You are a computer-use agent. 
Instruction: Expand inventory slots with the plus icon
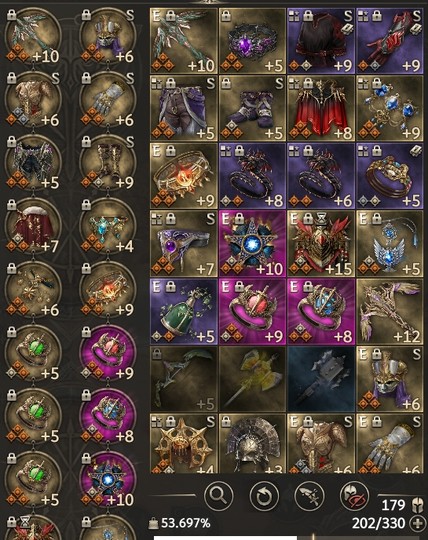click(x=417, y=523)
